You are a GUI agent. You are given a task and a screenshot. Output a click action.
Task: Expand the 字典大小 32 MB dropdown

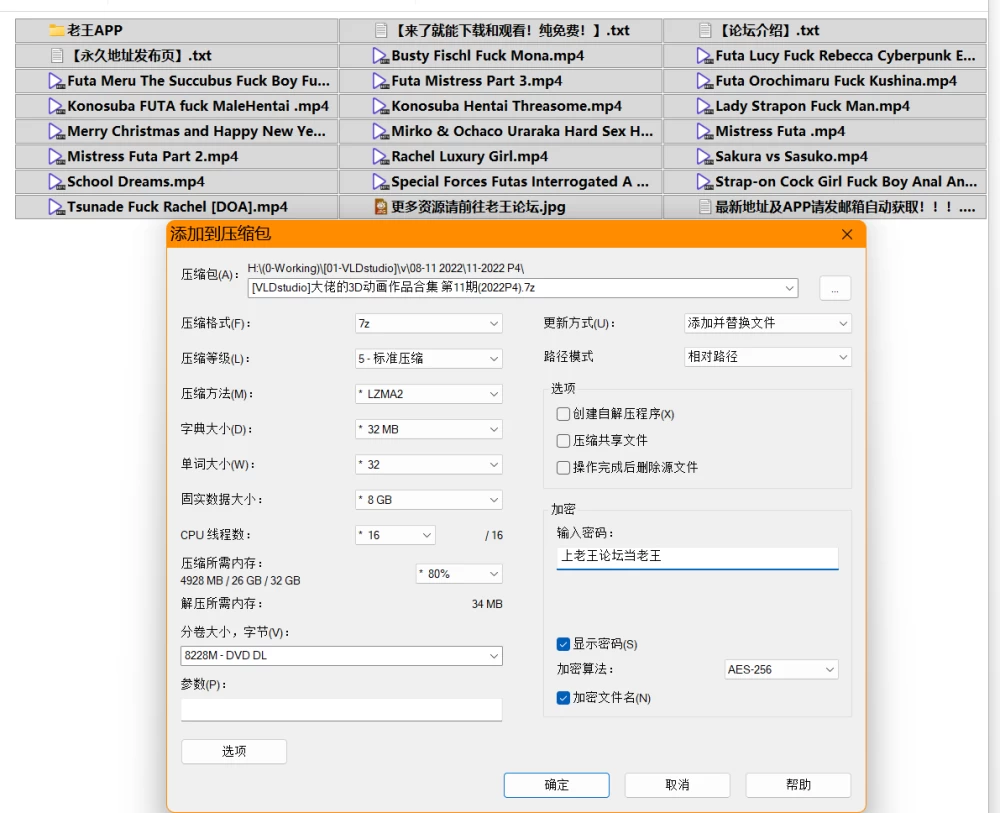(429, 429)
